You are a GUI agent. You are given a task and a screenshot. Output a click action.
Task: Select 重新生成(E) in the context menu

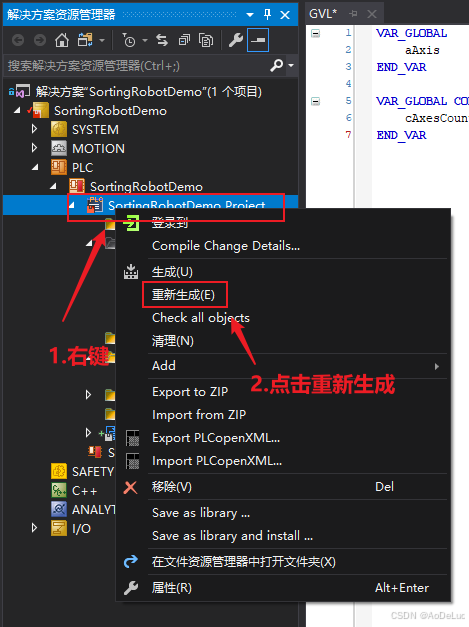184,295
